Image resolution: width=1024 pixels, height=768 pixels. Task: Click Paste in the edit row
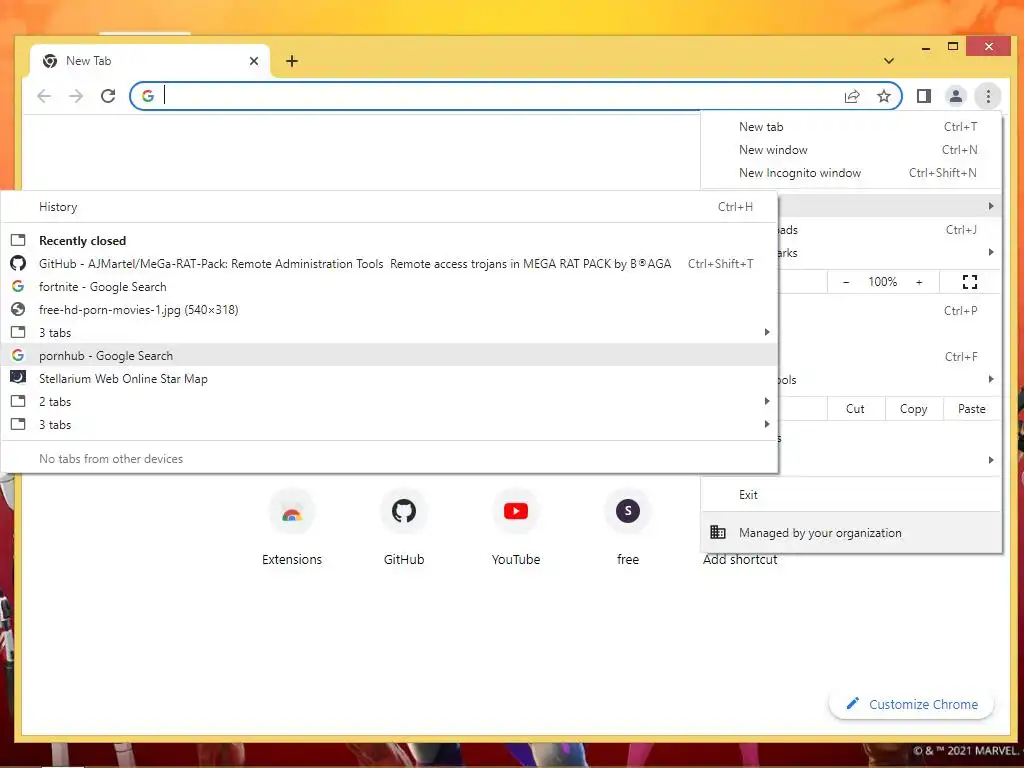pos(972,409)
